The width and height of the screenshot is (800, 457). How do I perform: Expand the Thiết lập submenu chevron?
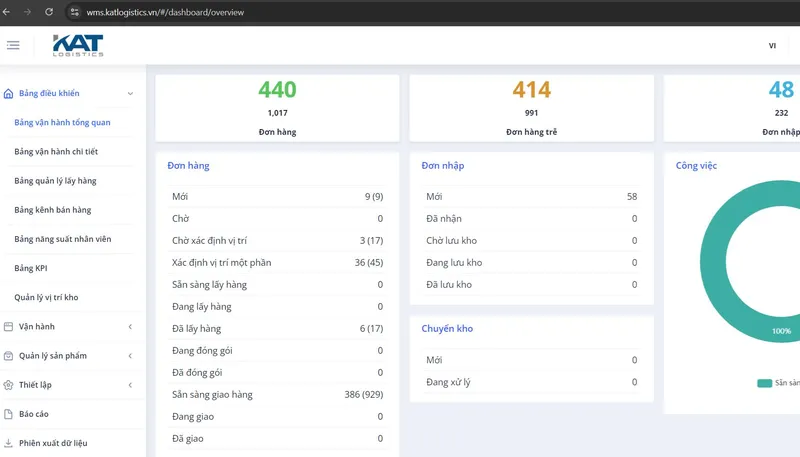tap(130, 385)
